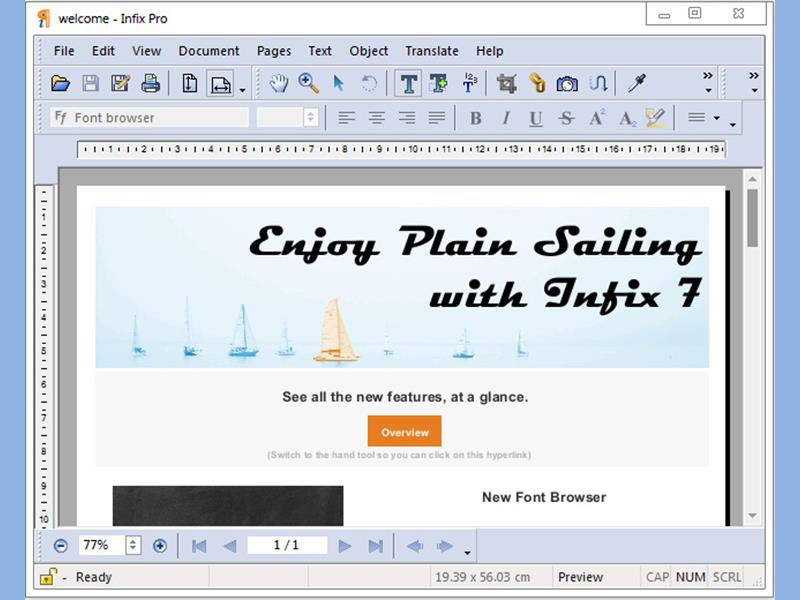Click the page number field 1 / 1

click(287, 545)
